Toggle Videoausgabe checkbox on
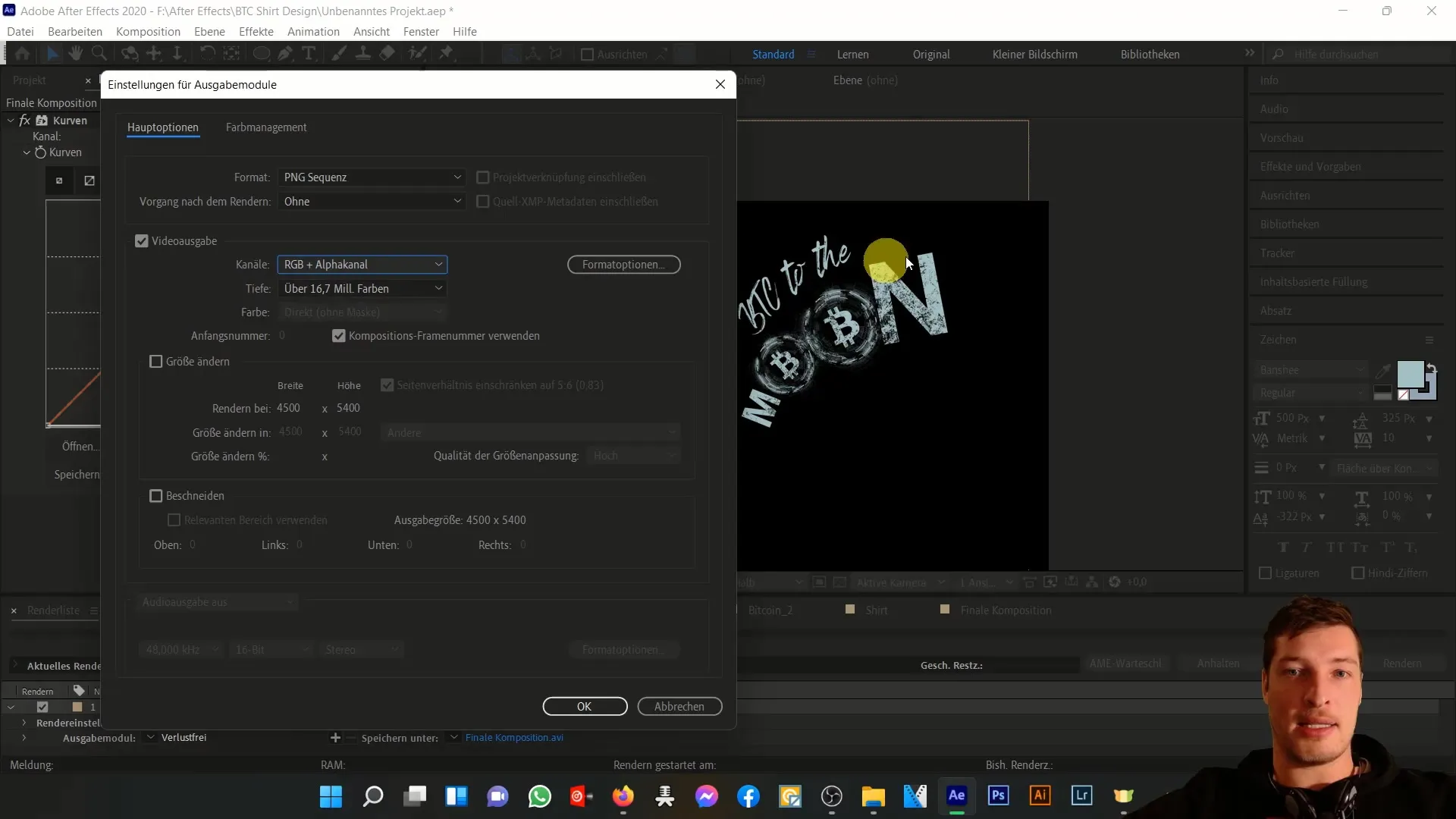This screenshot has height=819, width=1456. pyautogui.click(x=142, y=240)
